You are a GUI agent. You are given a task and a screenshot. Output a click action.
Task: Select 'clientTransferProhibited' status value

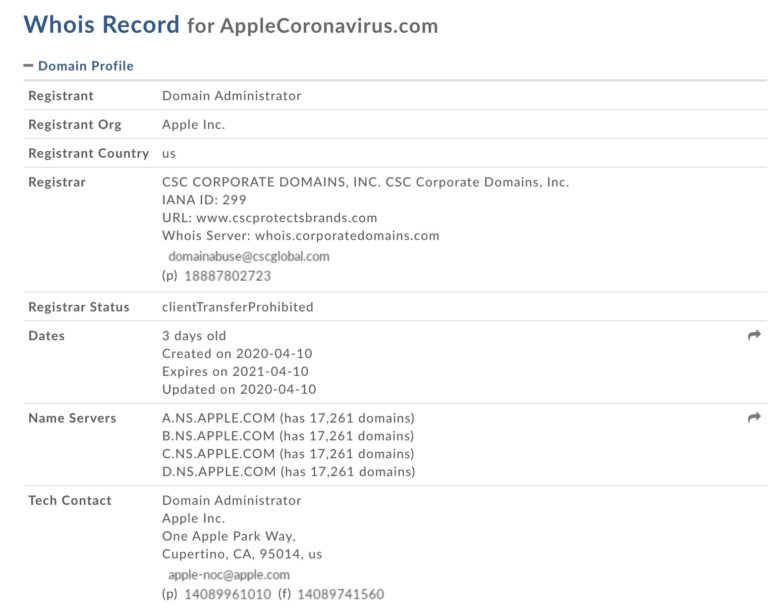(237, 307)
